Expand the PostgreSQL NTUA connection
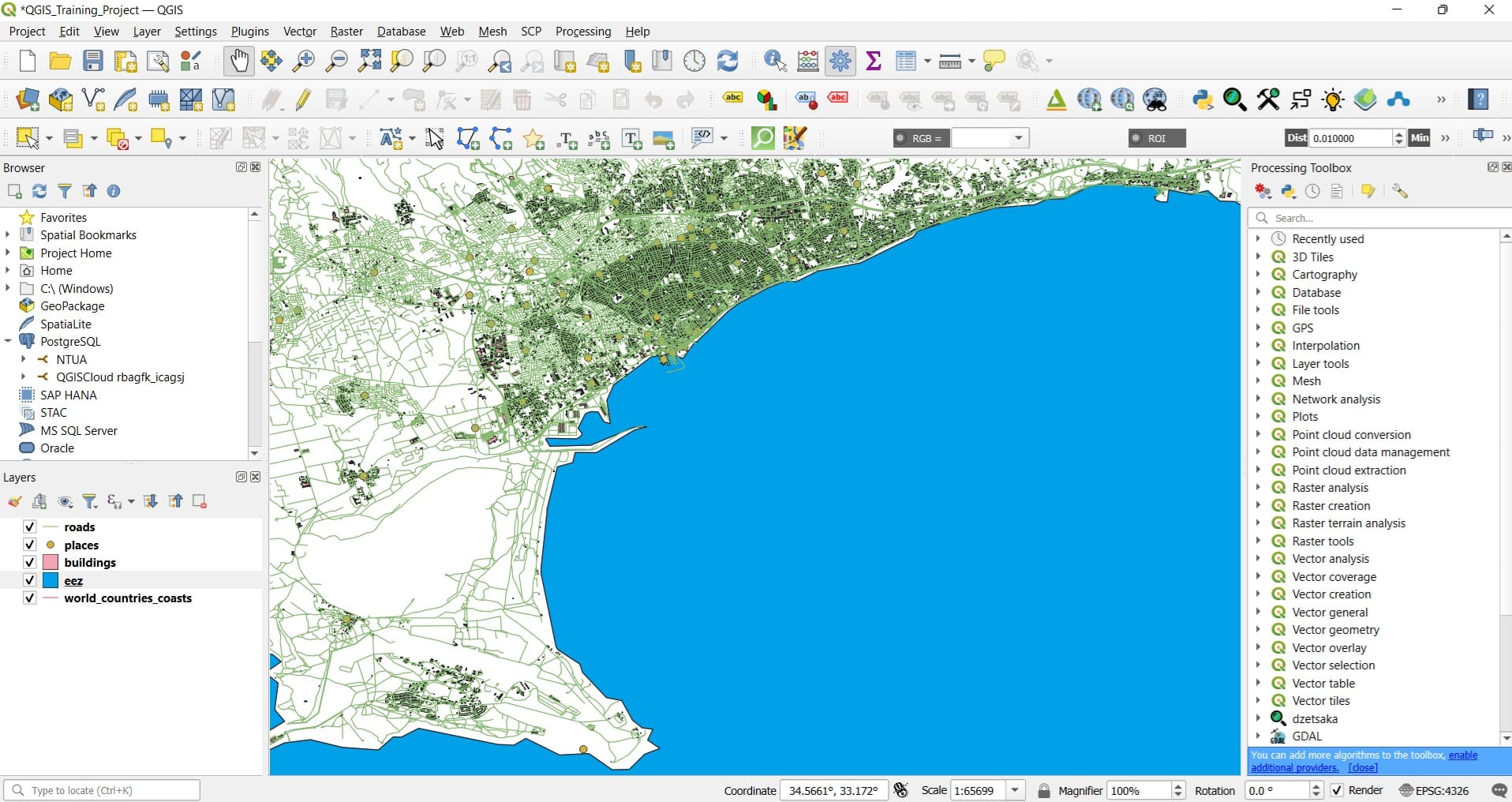Screen dimensions: 1512x802 point(23,359)
